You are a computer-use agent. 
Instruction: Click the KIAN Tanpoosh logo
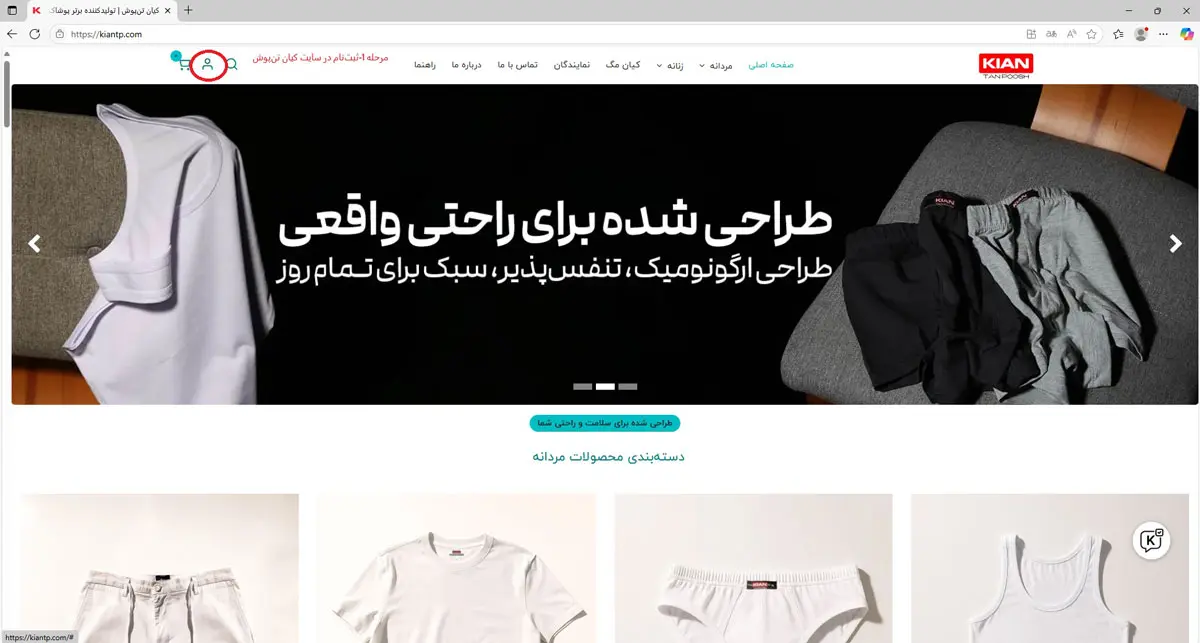click(1006, 66)
